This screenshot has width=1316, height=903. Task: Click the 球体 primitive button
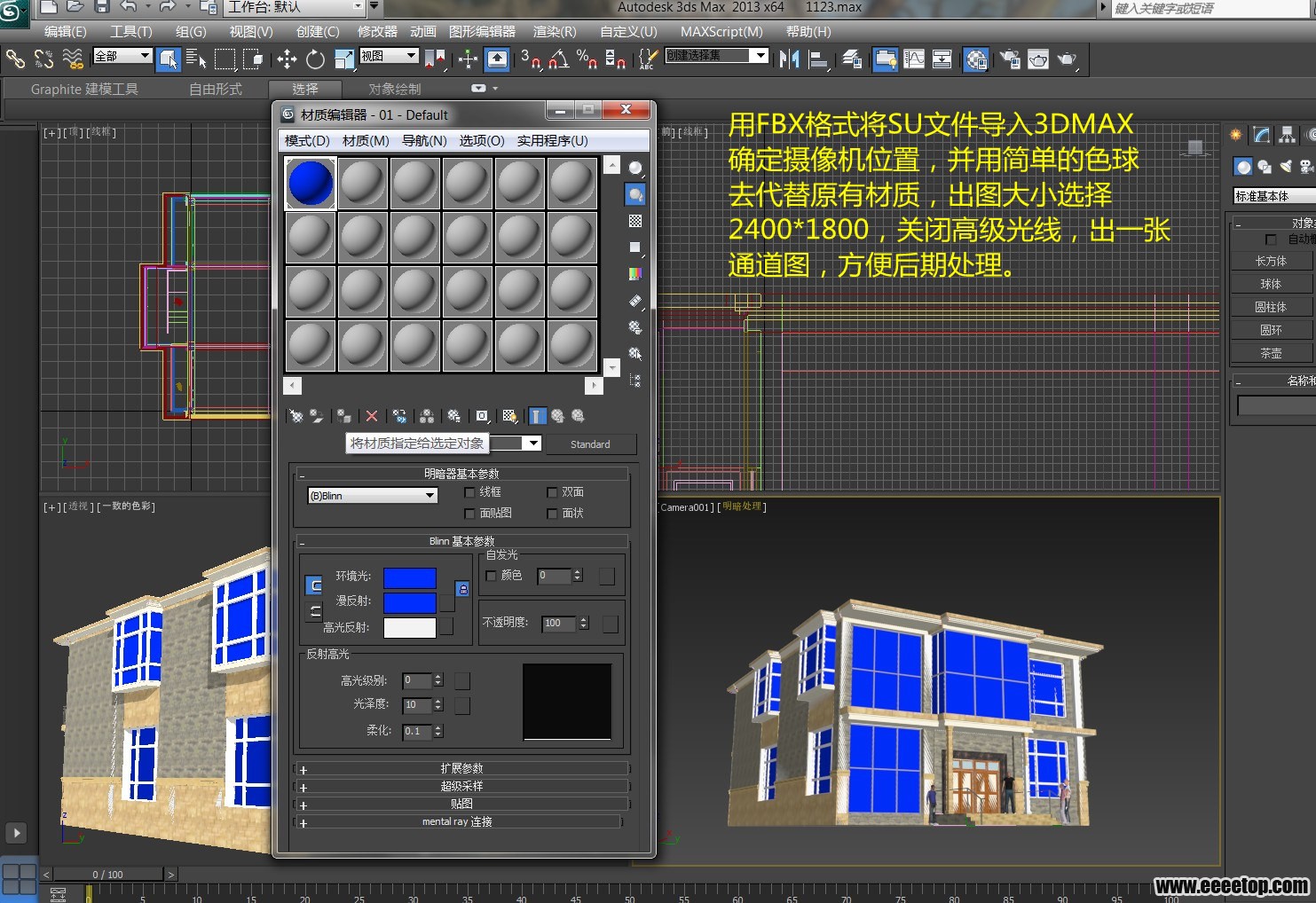(1271, 284)
